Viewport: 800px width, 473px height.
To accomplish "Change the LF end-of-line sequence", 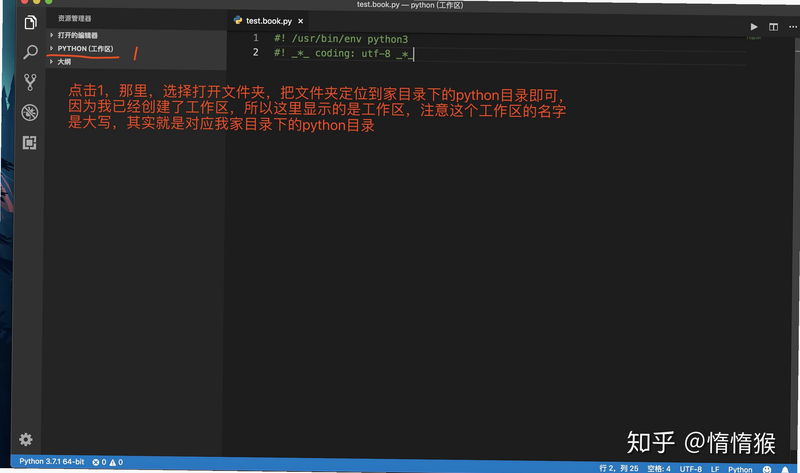I will pos(715,469).
